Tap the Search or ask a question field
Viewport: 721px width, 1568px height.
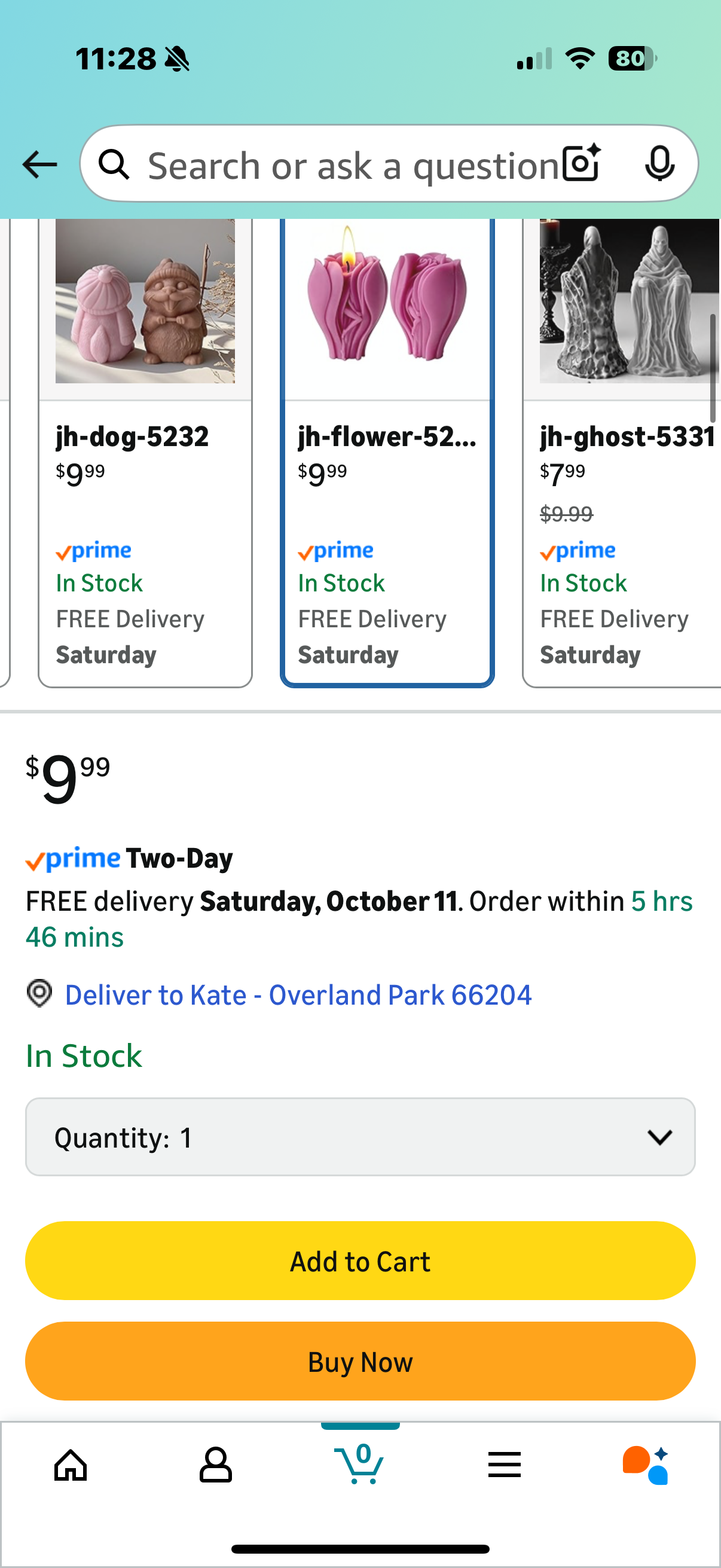pyautogui.click(x=353, y=164)
